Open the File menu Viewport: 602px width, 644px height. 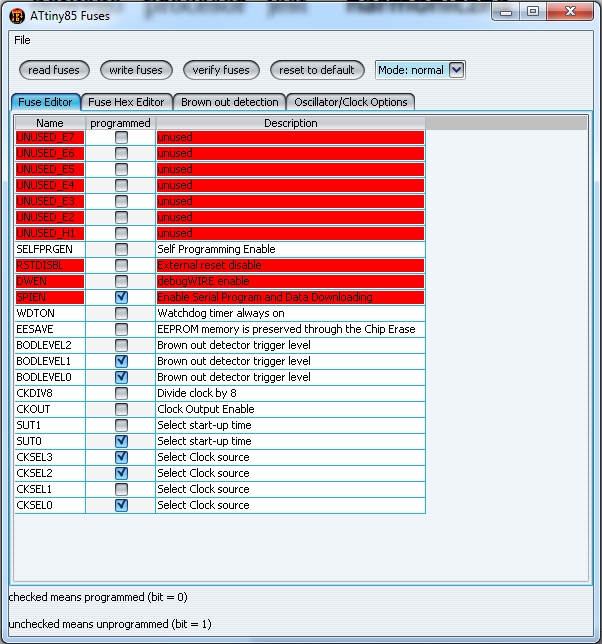(x=22, y=40)
